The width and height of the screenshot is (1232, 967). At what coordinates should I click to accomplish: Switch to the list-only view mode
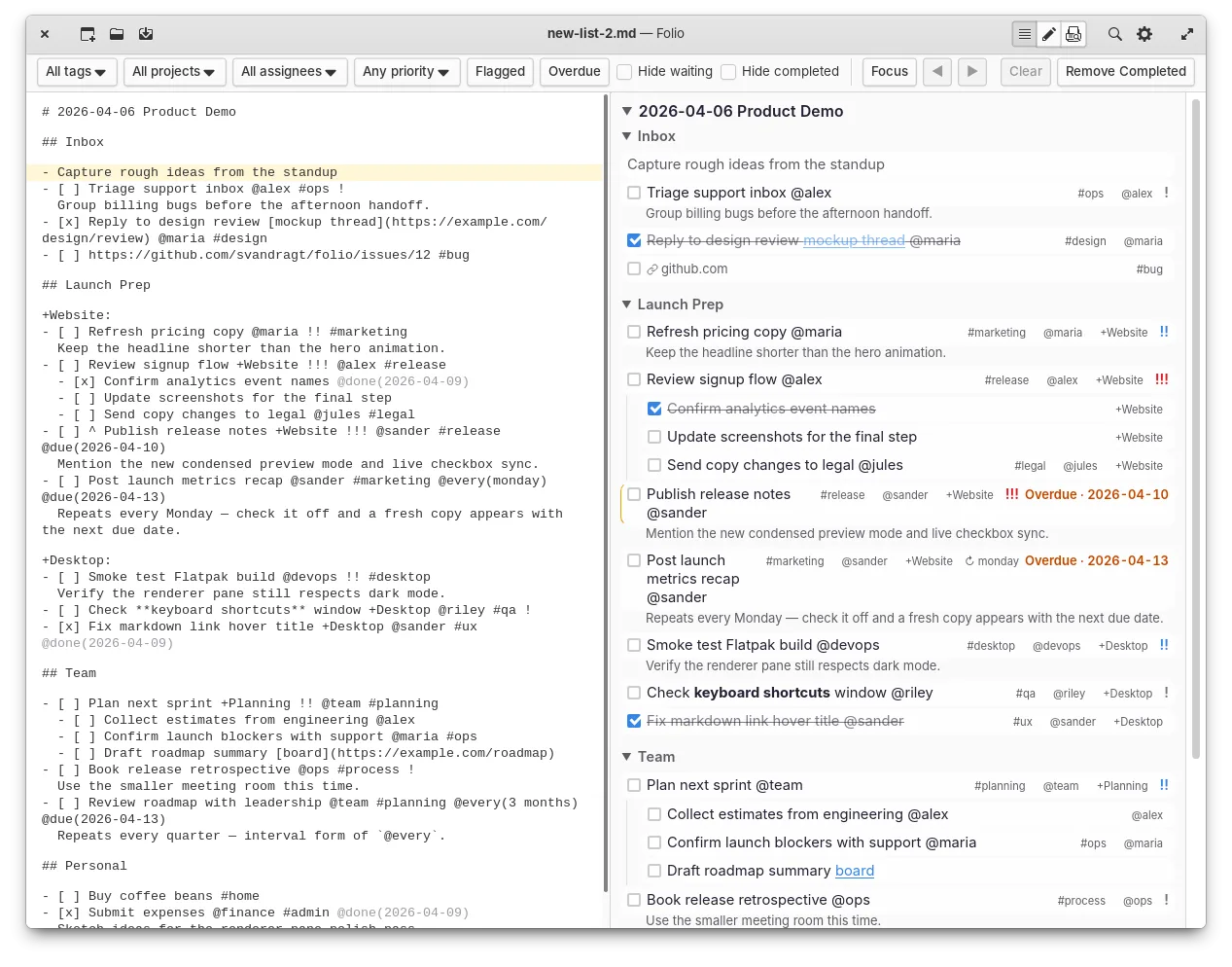point(1025,34)
